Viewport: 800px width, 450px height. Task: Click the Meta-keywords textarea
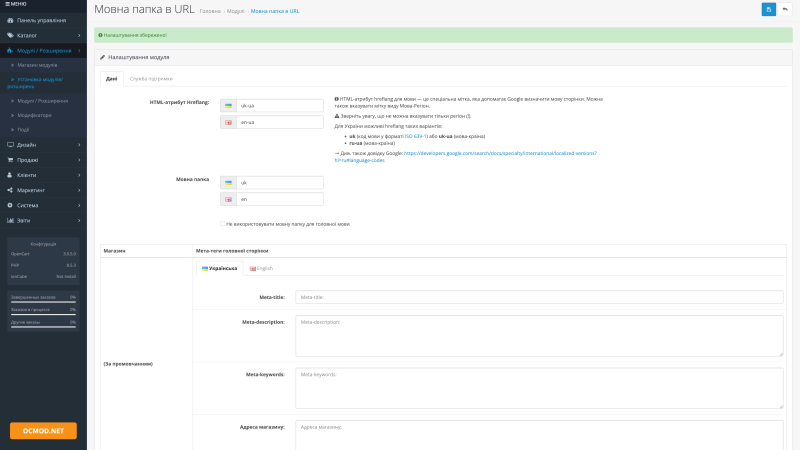point(539,388)
